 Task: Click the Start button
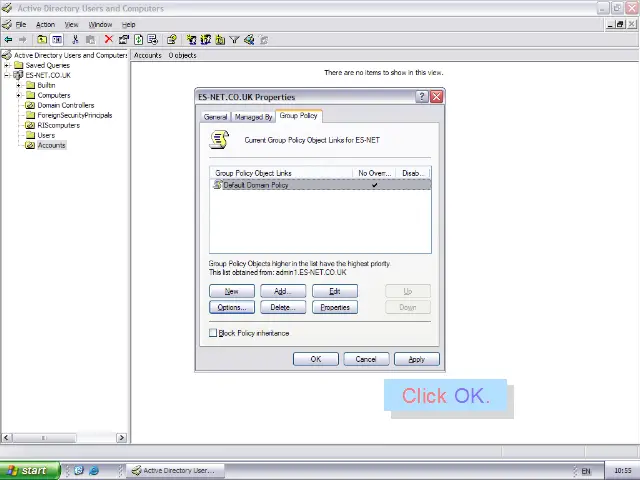pyautogui.click(x=30, y=471)
